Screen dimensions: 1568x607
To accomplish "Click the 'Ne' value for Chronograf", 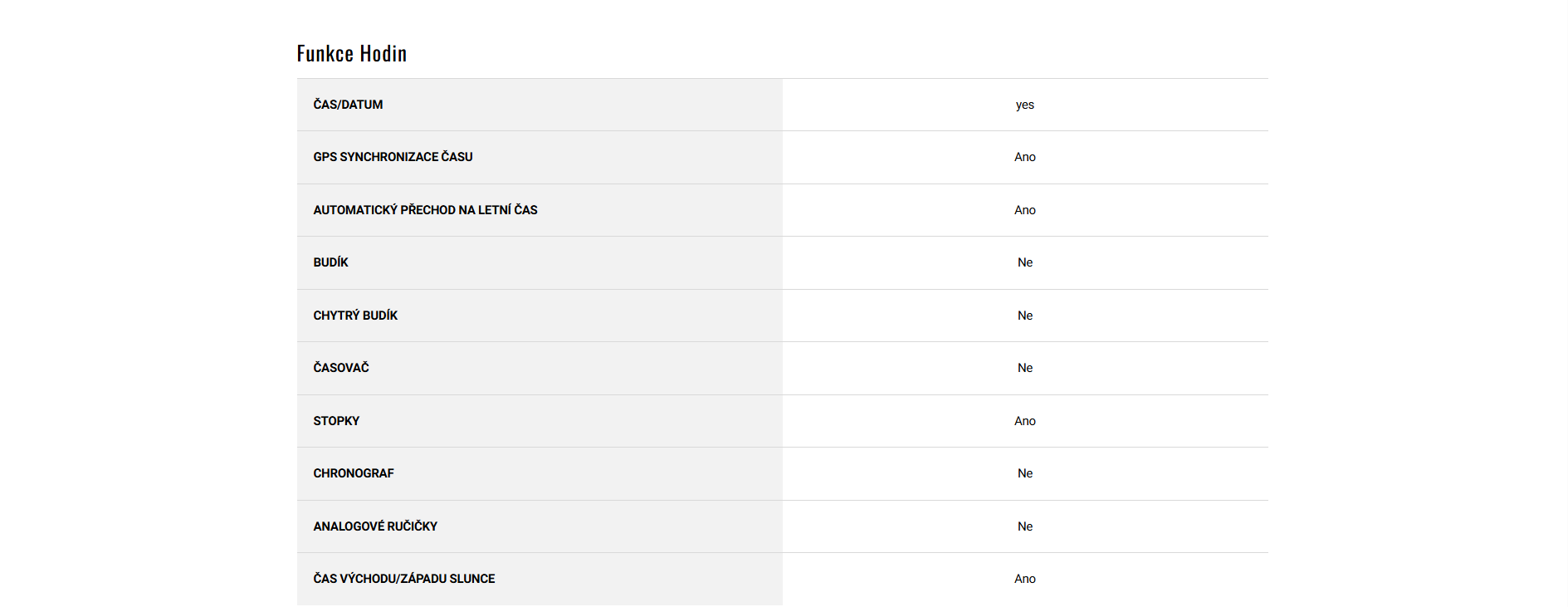I will [1024, 473].
